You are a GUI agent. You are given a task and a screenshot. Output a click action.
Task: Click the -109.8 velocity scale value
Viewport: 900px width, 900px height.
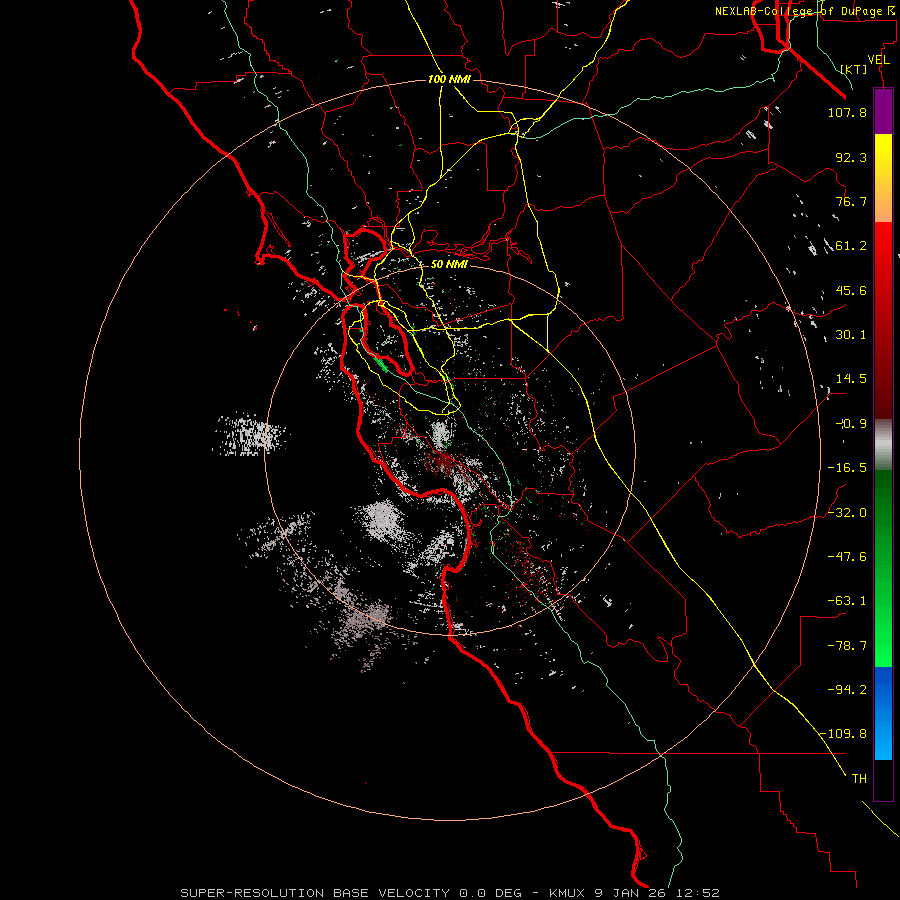click(x=843, y=734)
